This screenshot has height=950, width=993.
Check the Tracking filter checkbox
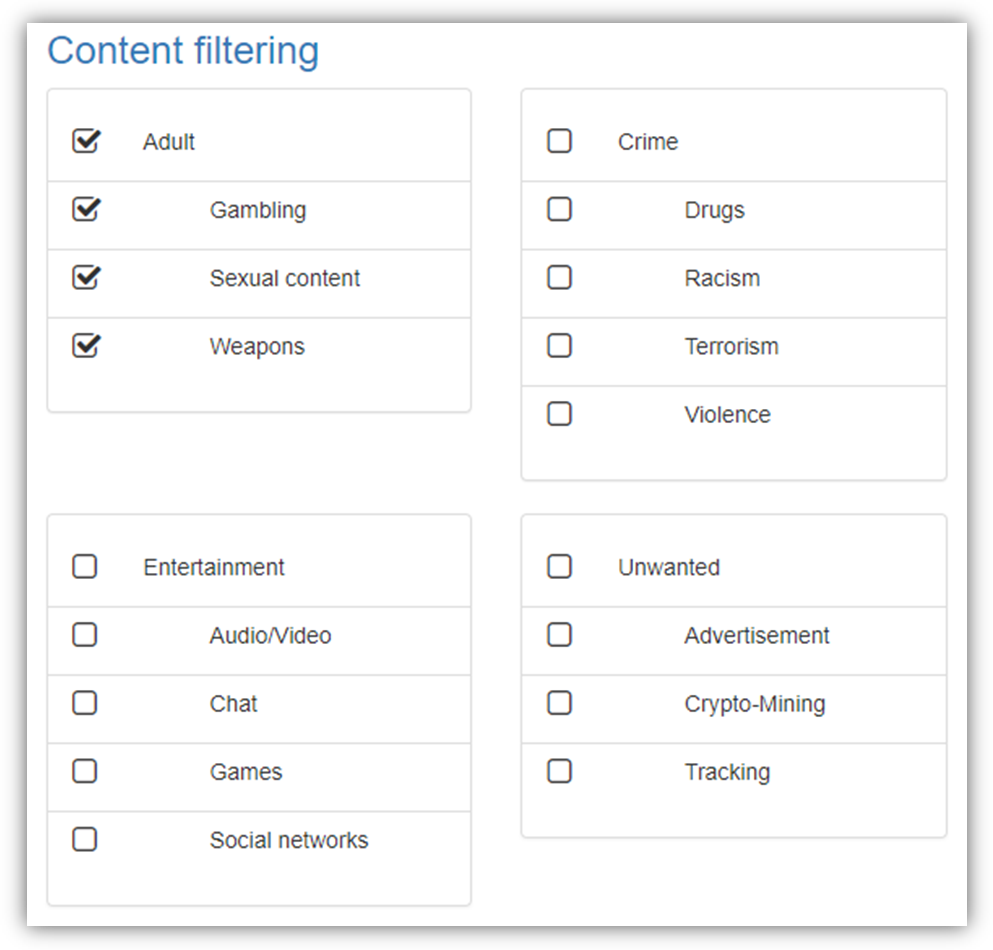point(560,771)
